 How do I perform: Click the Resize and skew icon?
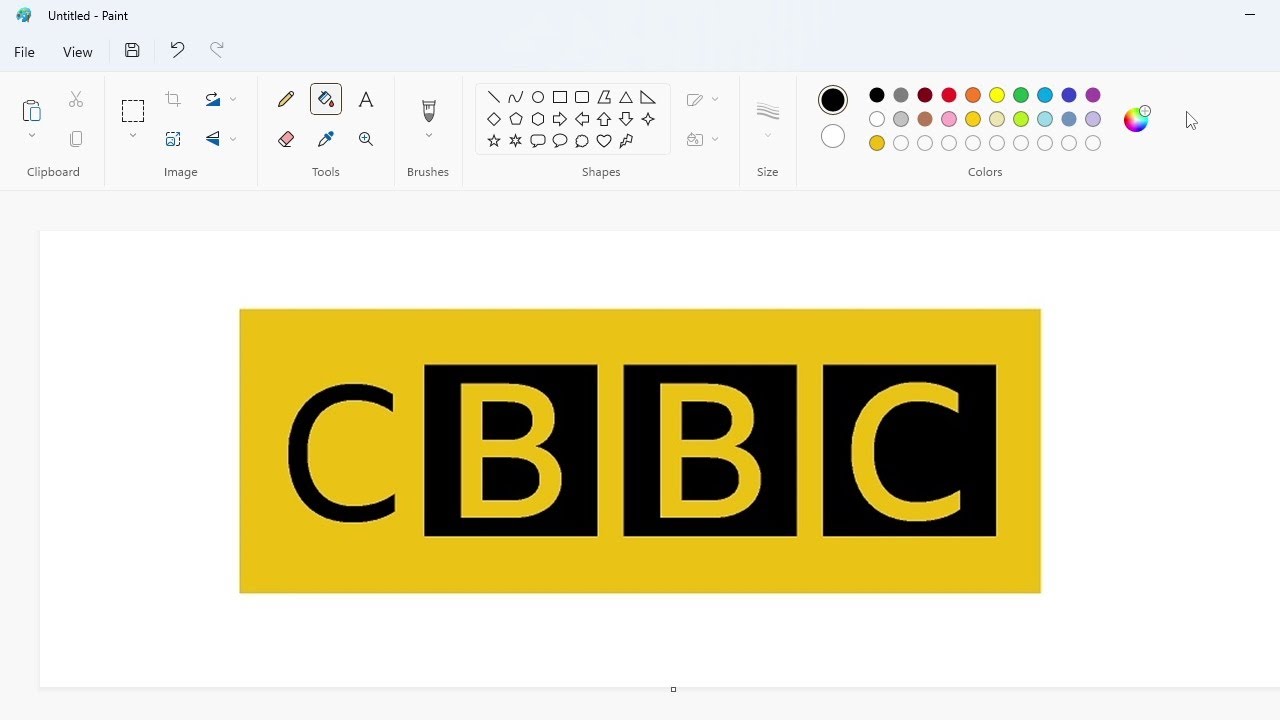pyautogui.click(x=173, y=139)
